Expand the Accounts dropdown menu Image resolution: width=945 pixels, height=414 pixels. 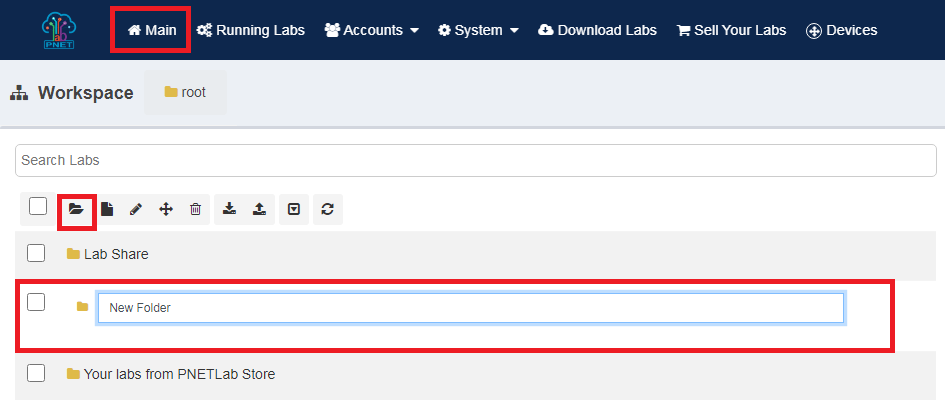point(371,30)
